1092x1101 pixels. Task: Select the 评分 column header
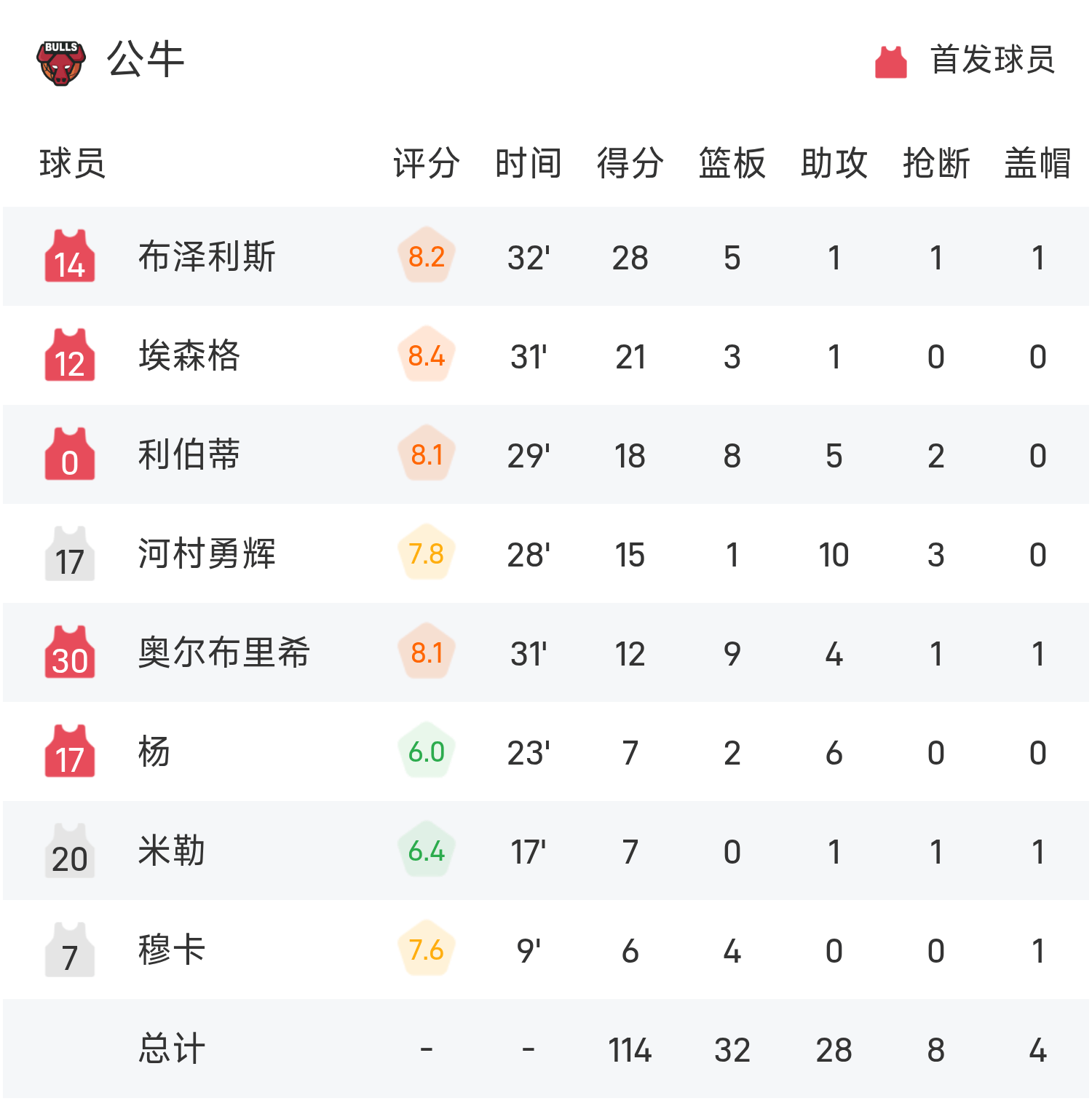click(x=426, y=163)
